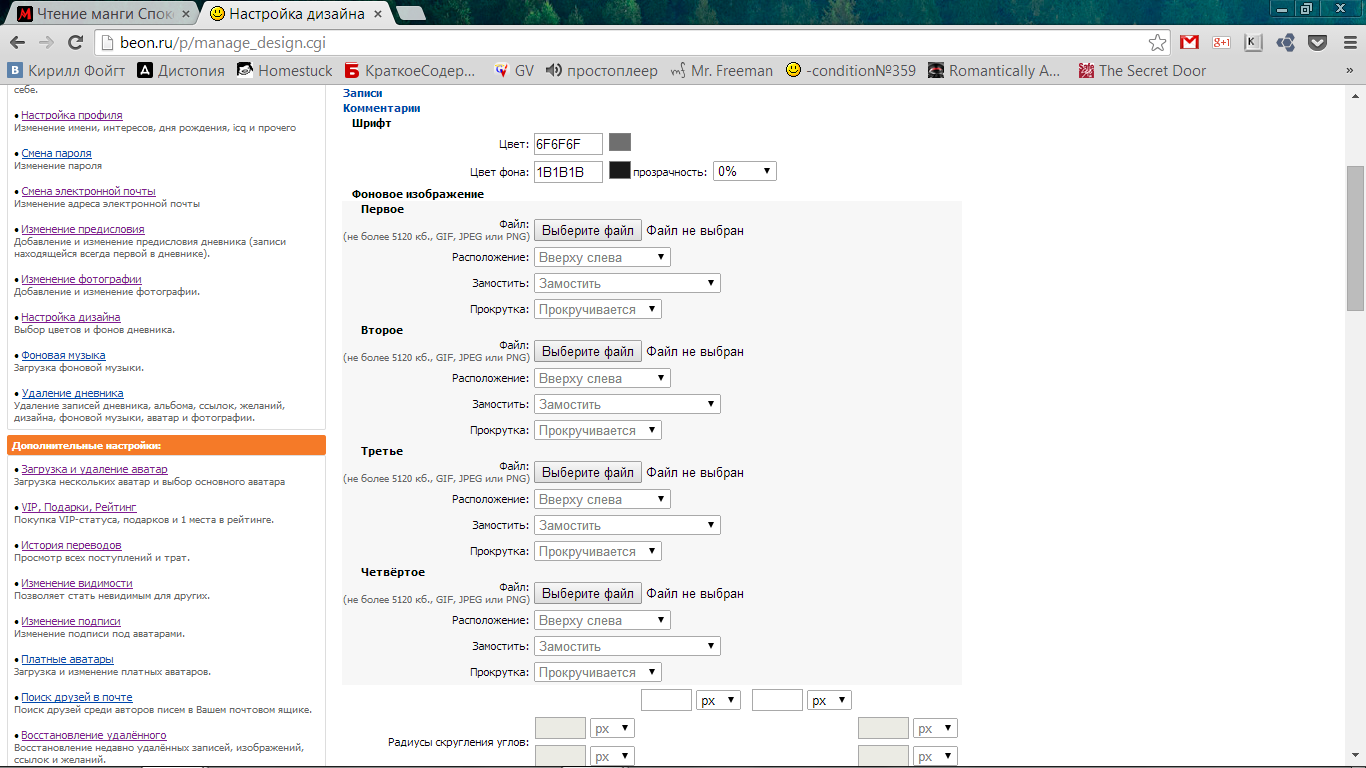The width and height of the screenshot is (1366, 768).
Task: Open Изменение предисловия link
Action: tap(83, 229)
